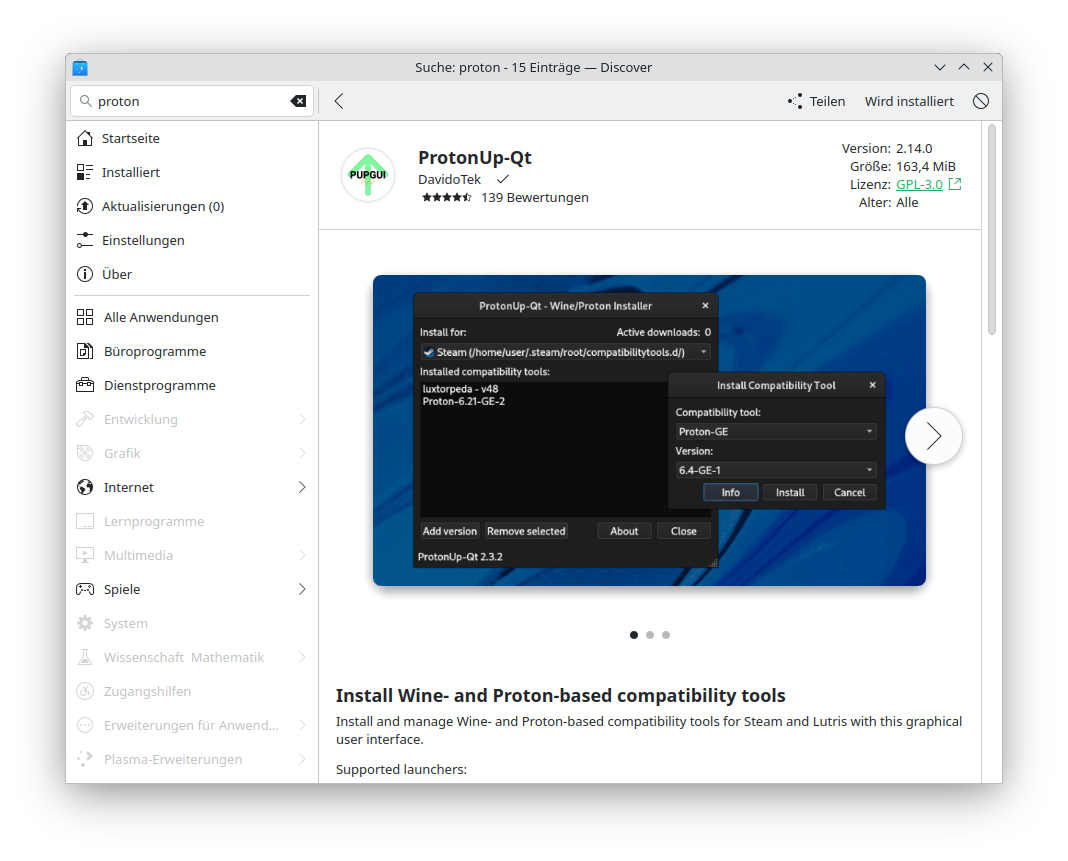Viewport: 1068px width, 861px height.
Task: Click the Lernprogramme category
Action: 192,522
